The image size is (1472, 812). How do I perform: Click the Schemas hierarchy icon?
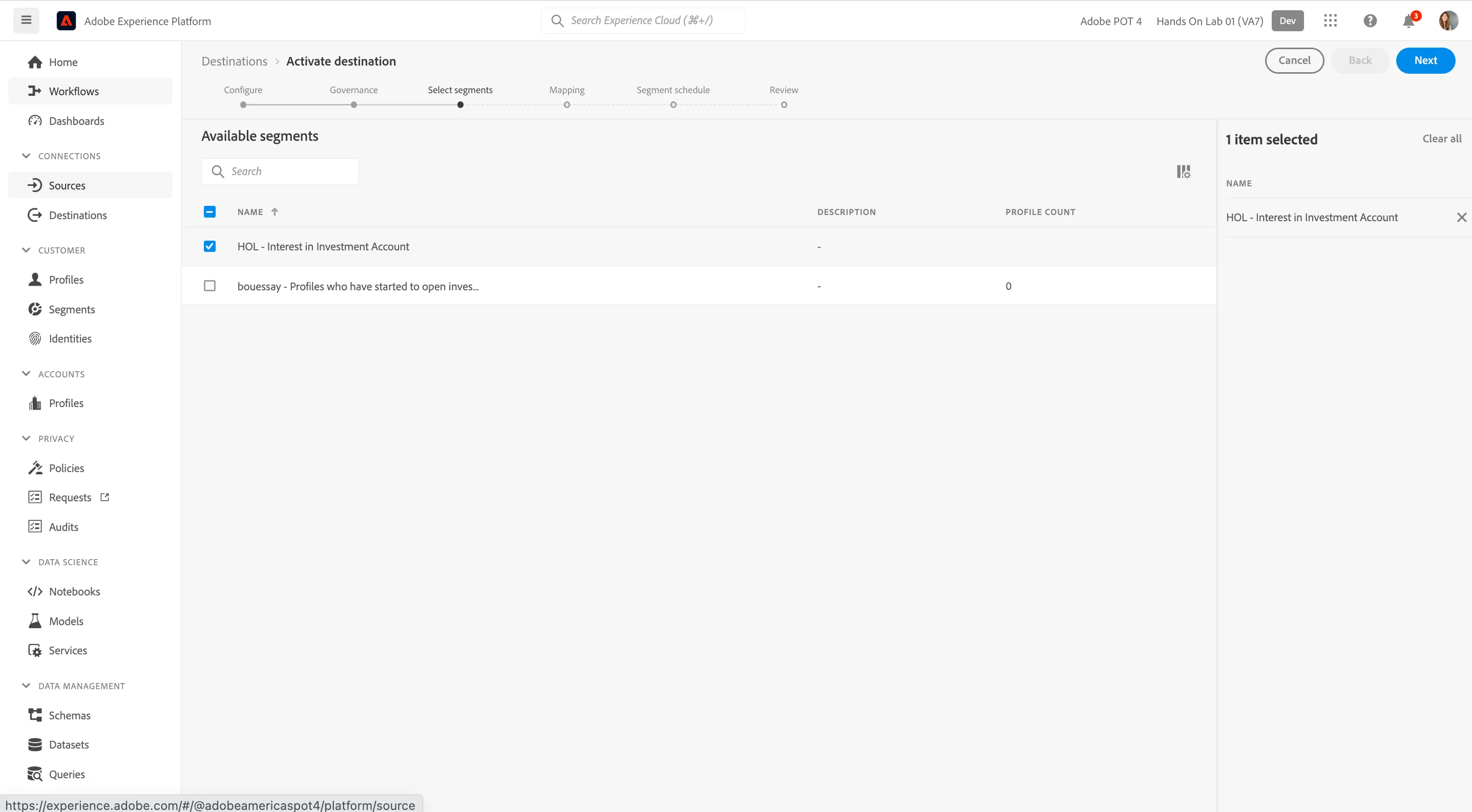[x=35, y=715]
